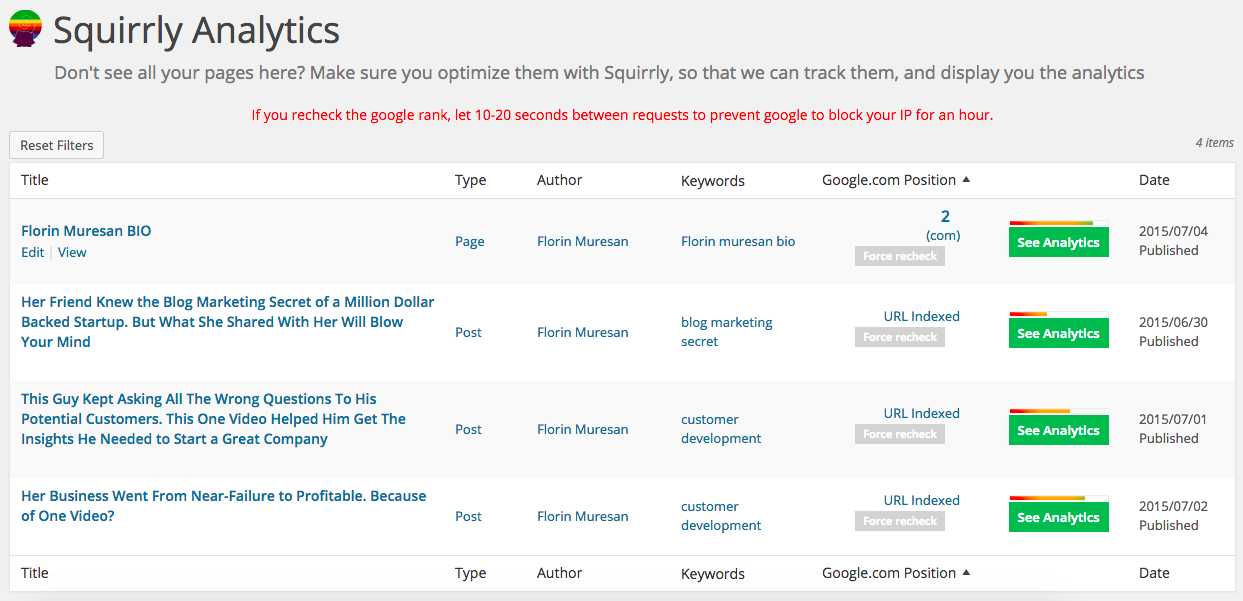Click date 2015/07/04 Published

tap(1173, 241)
